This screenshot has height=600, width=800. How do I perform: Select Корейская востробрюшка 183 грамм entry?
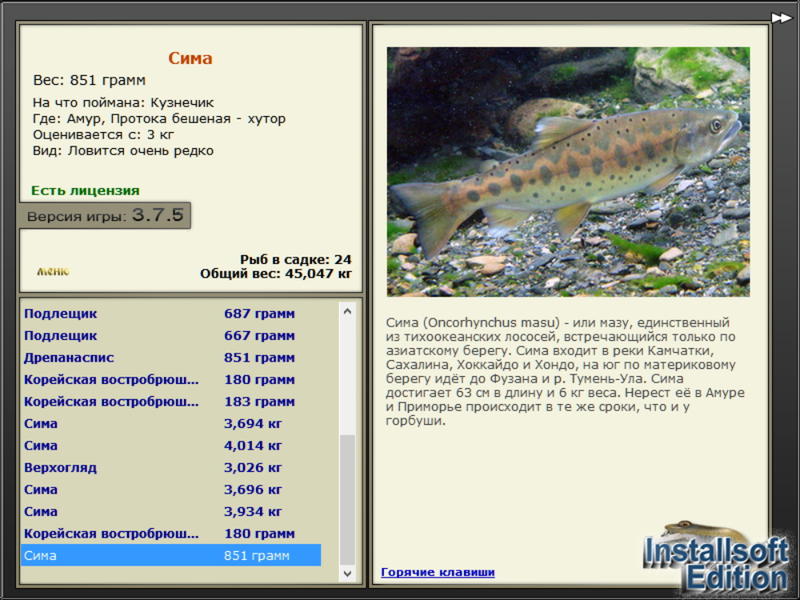pyautogui.click(x=171, y=402)
